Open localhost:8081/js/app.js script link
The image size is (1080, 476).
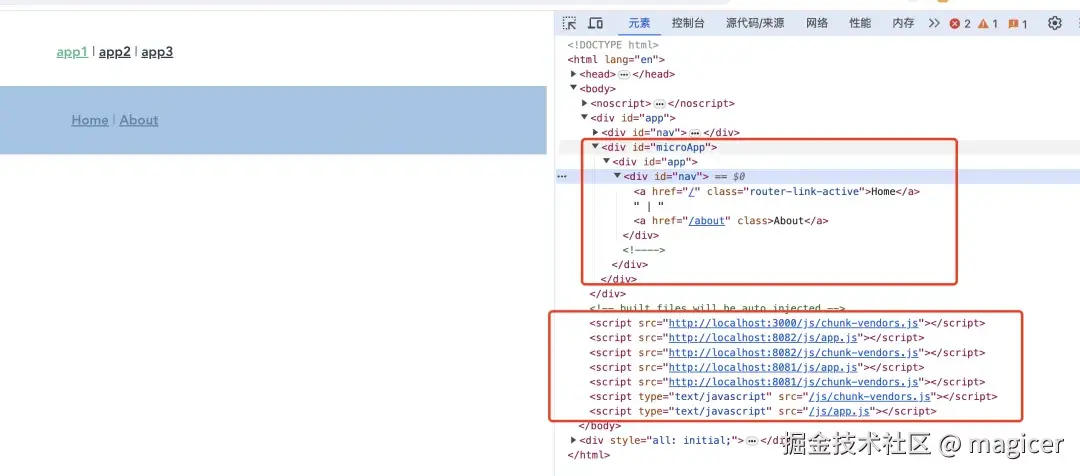[763, 367]
